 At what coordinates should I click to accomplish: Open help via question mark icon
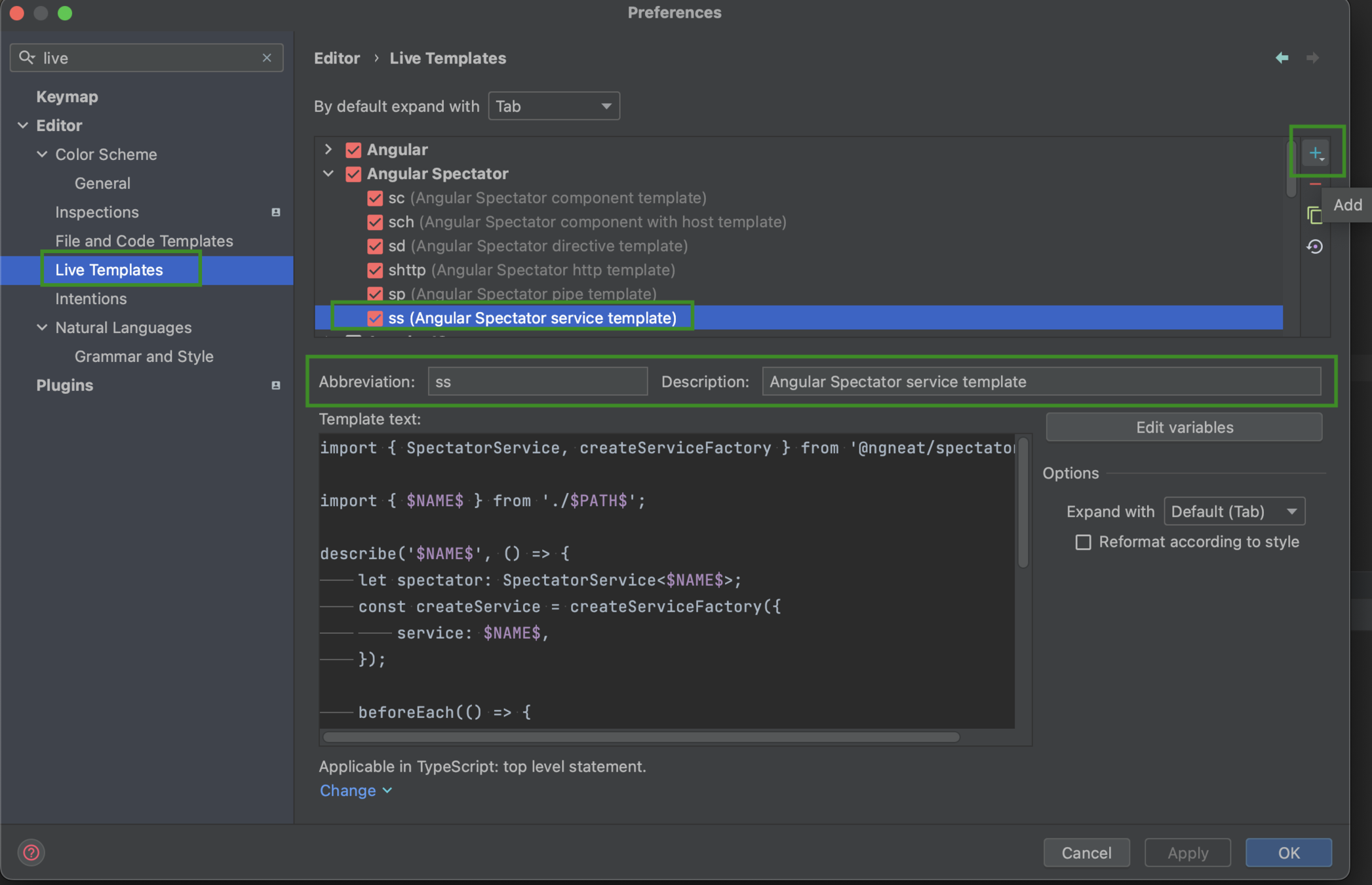click(x=31, y=852)
